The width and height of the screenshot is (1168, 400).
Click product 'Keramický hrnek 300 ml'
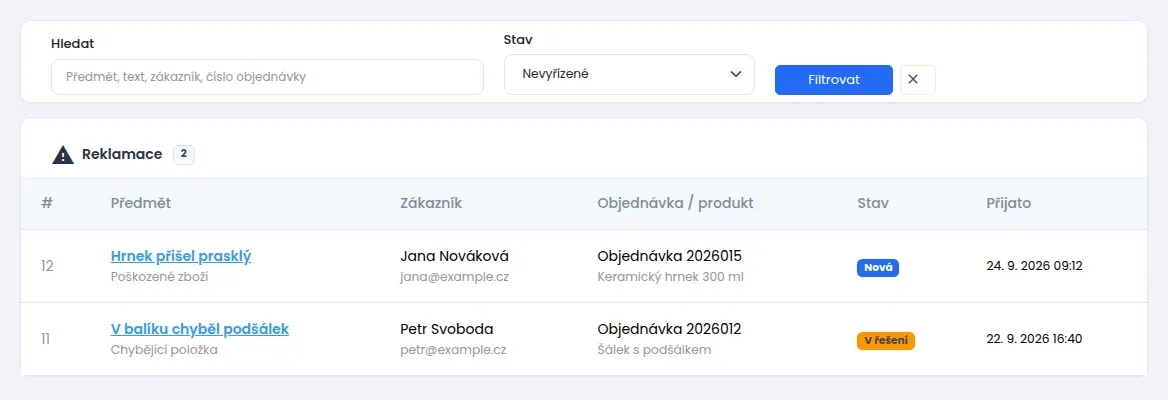pos(670,276)
